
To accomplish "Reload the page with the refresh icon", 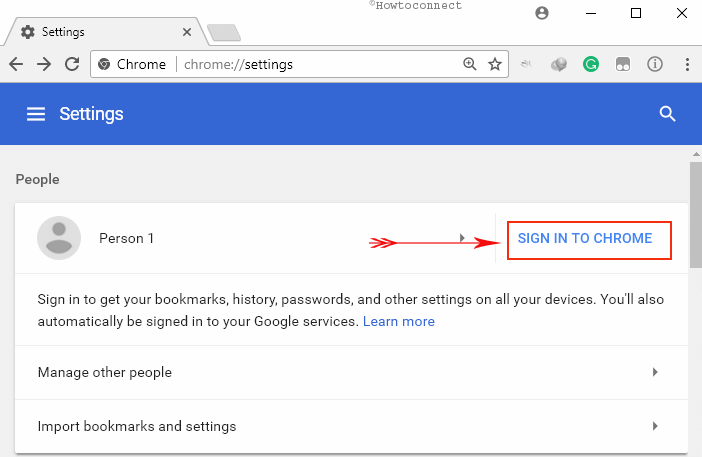I will point(72,64).
